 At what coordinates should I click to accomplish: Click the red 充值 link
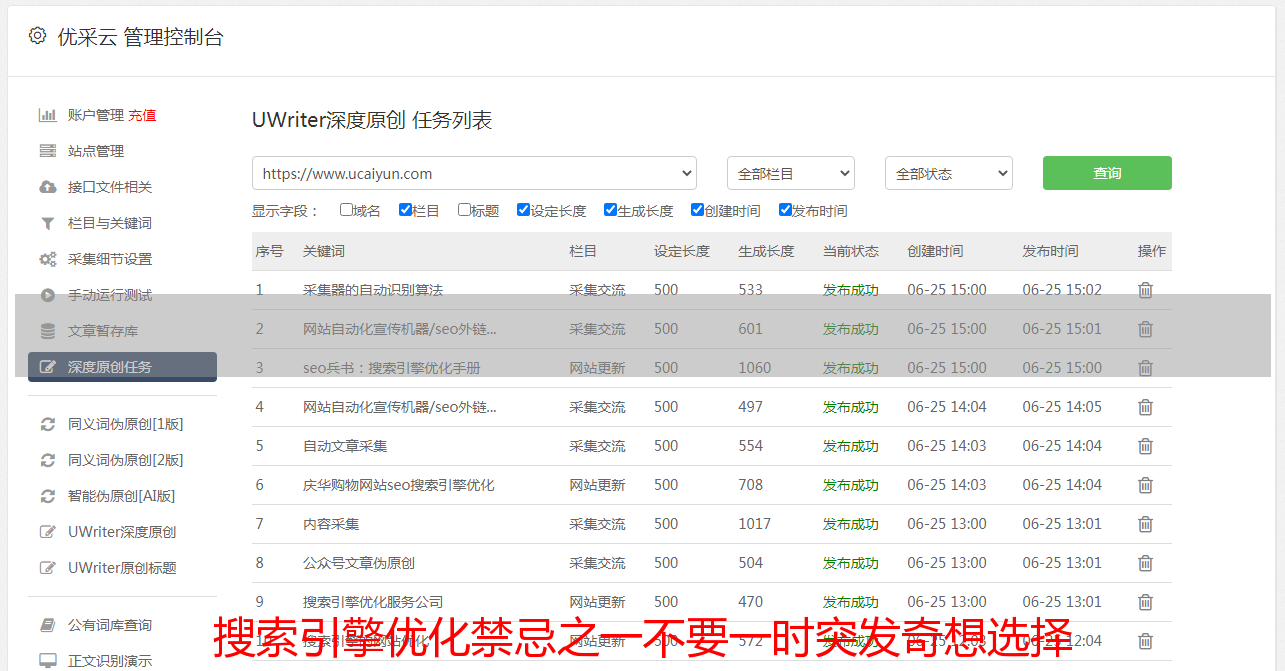point(142,115)
